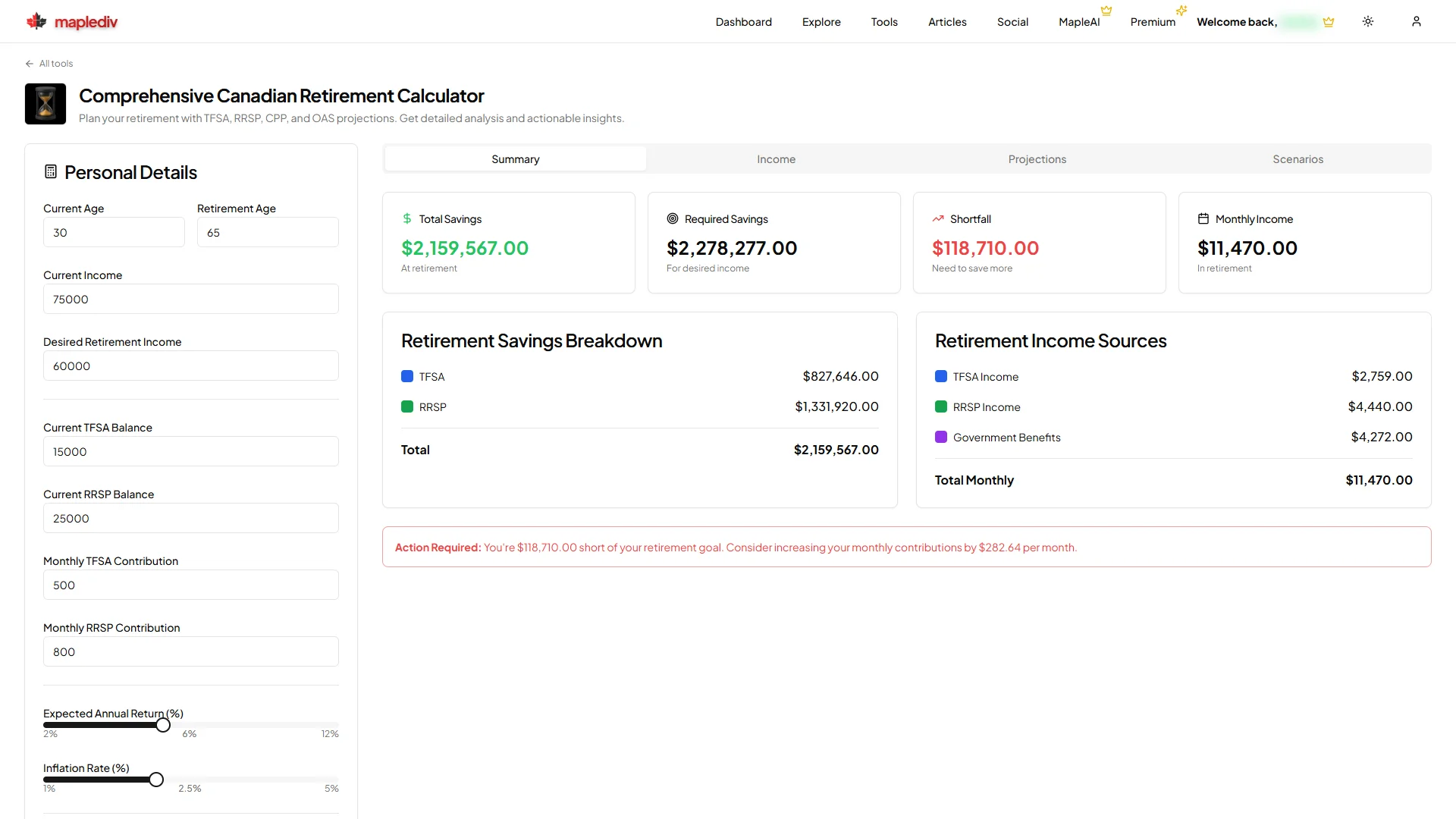Click the sparkle badge above Premium

(1181, 11)
